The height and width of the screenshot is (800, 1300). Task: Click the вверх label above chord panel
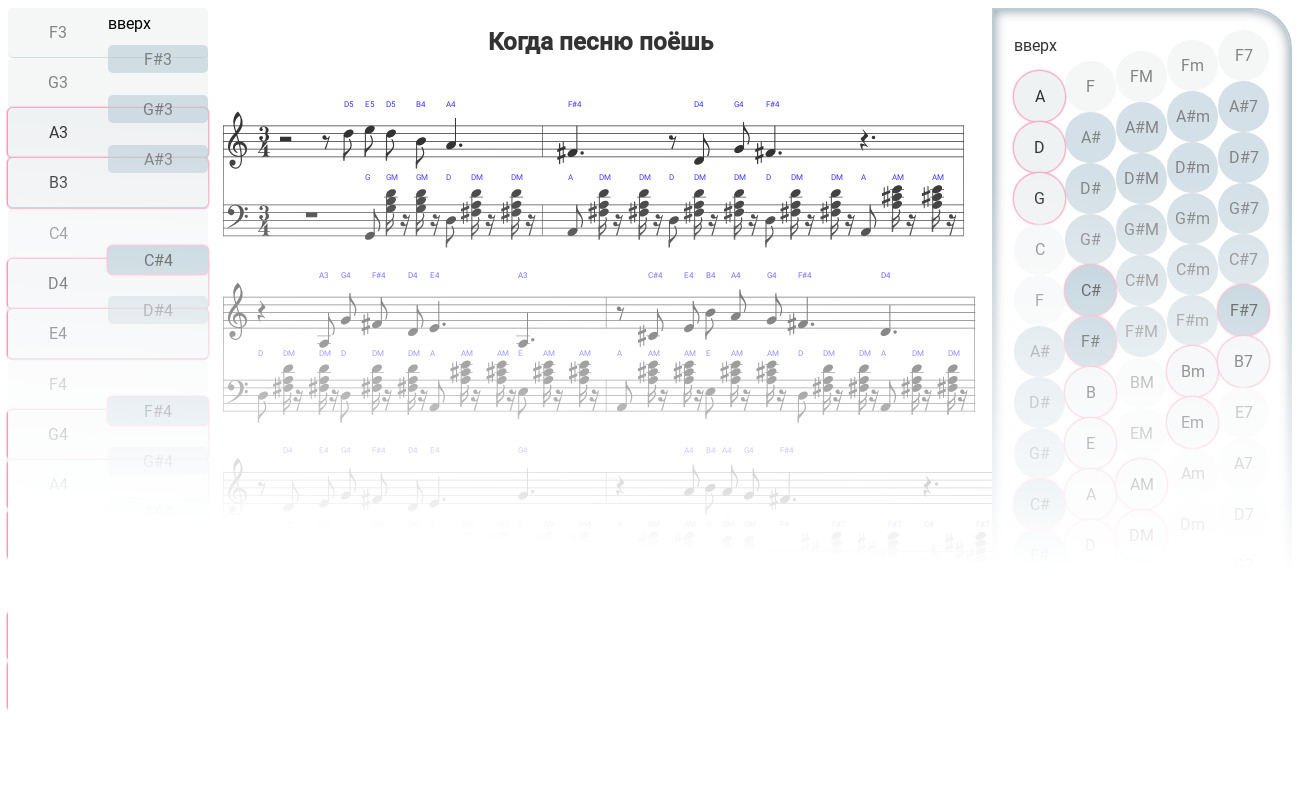point(1035,45)
